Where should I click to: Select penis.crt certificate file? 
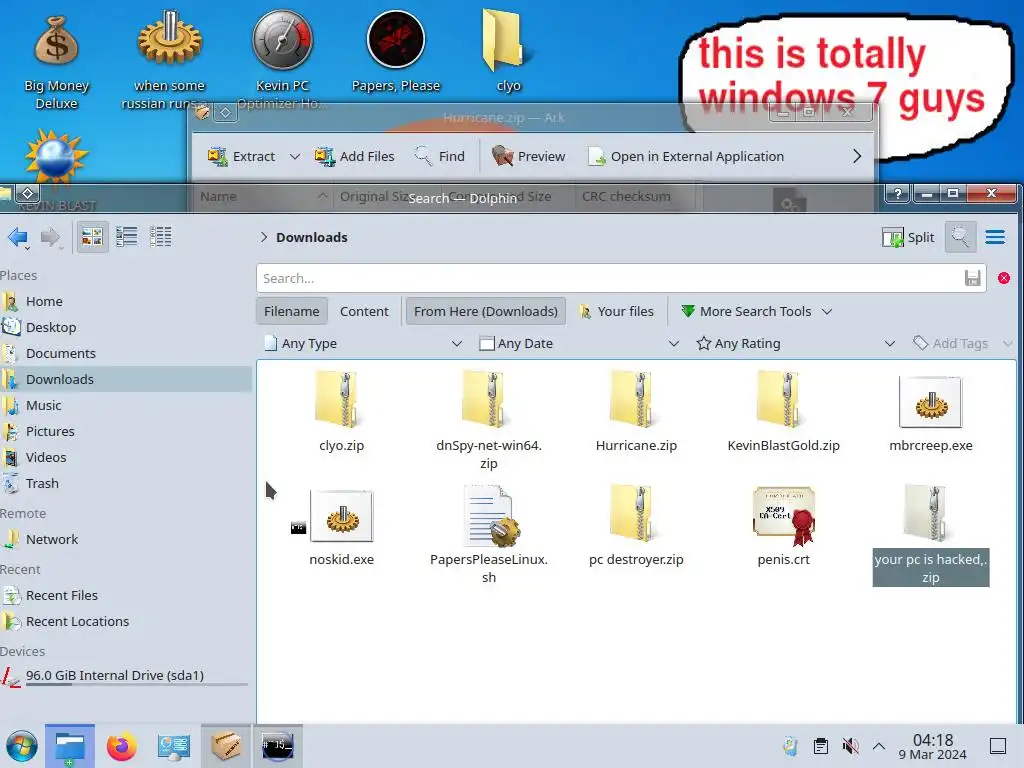click(x=783, y=526)
